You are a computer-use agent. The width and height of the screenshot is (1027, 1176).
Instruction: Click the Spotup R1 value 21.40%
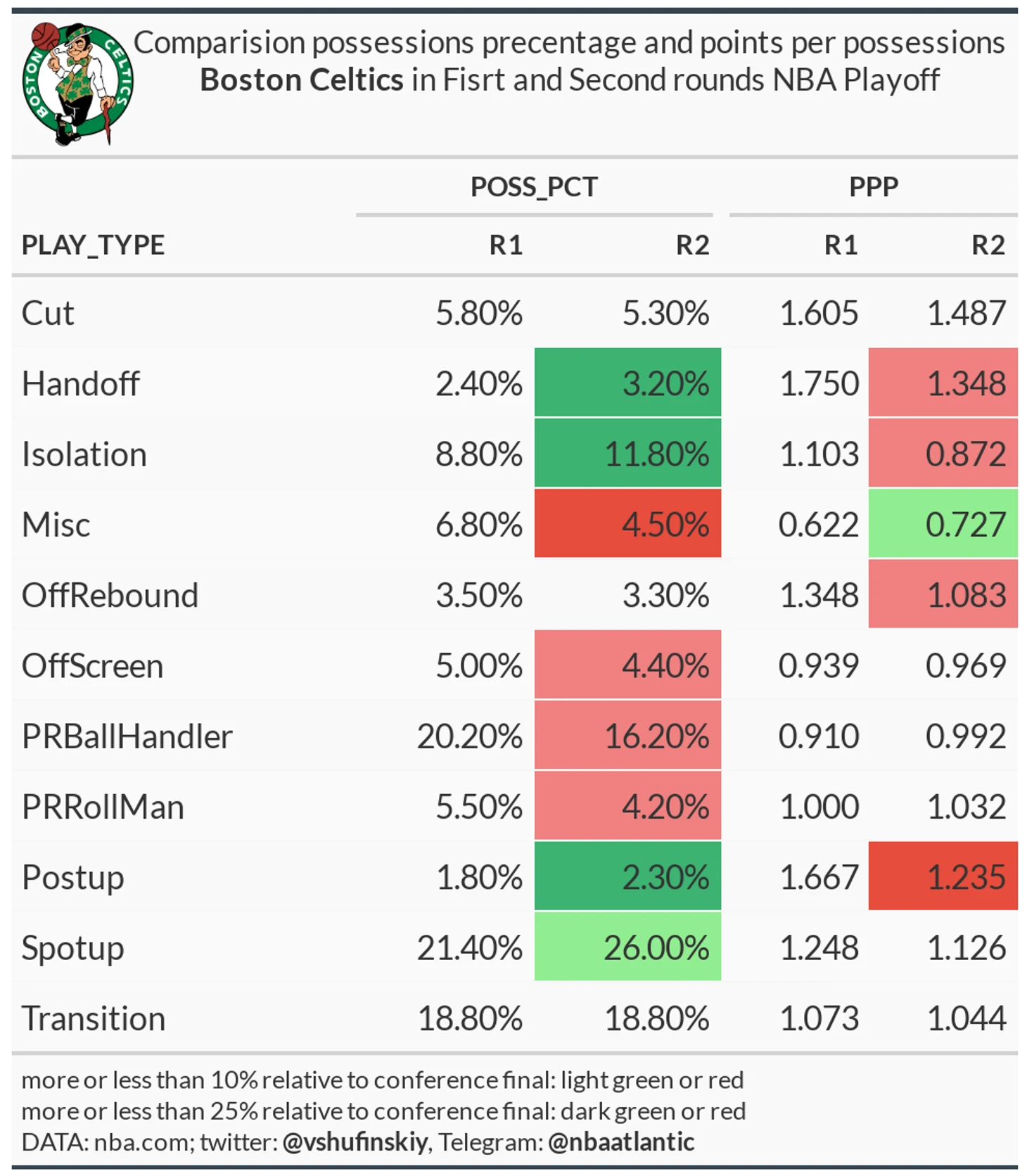point(469,947)
